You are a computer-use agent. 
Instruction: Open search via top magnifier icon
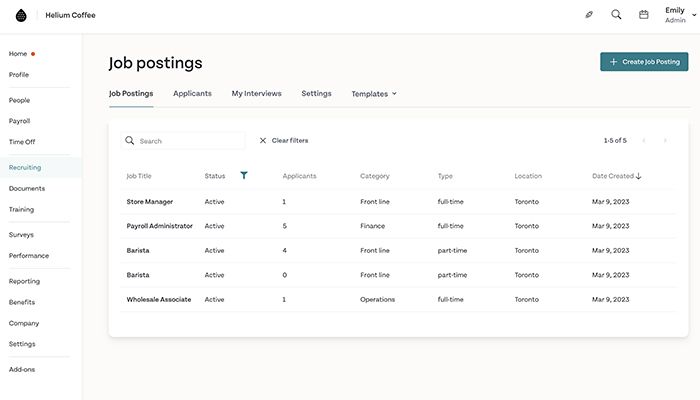[x=616, y=15]
